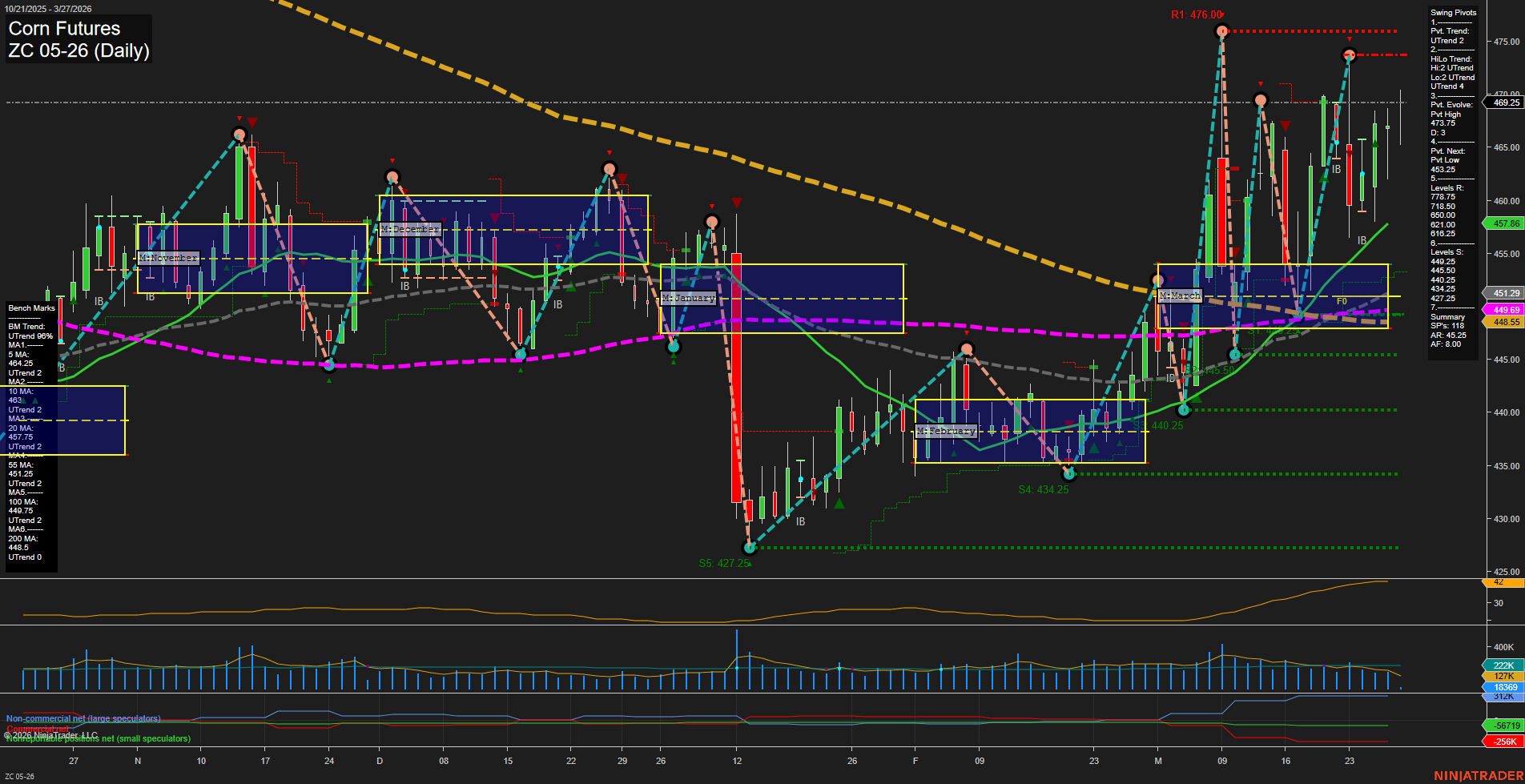Hide the Non-commercial net legend label
Image resolution: width=1525 pixels, height=784 pixels.
(x=82, y=718)
